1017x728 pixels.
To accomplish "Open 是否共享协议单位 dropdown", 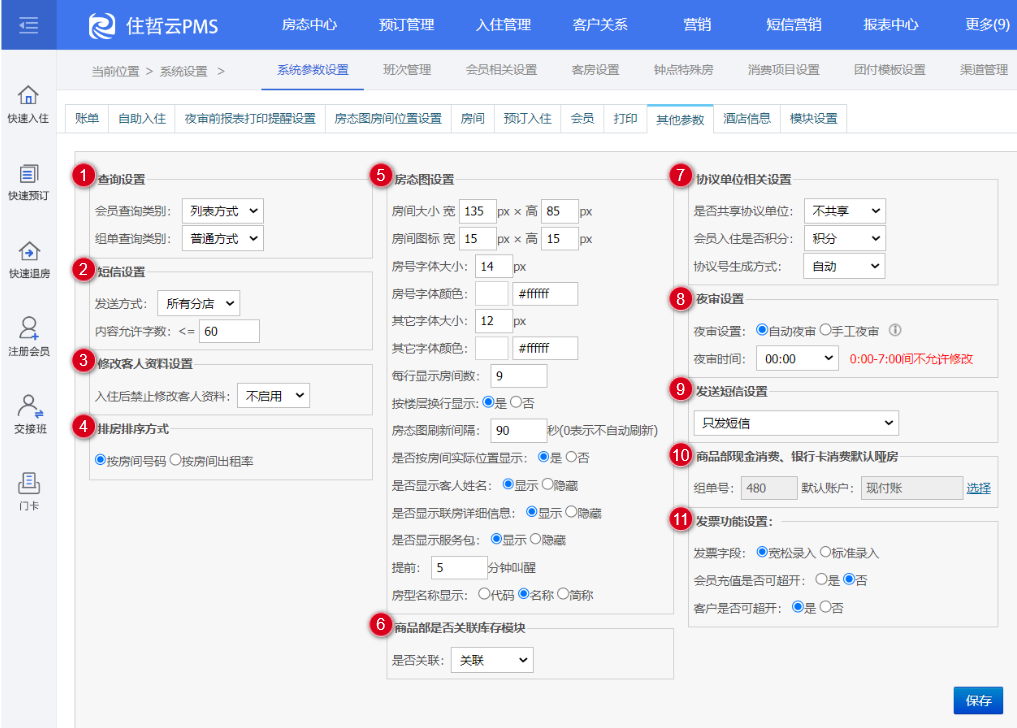I will coord(844,211).
